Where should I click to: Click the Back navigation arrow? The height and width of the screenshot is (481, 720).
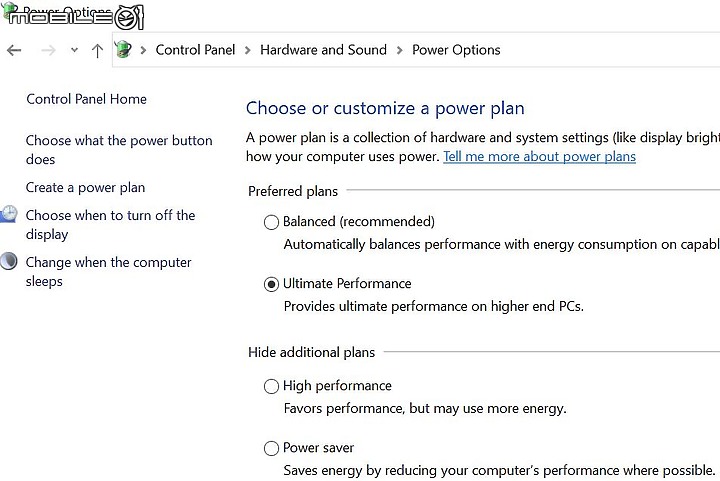pos(14,50)
